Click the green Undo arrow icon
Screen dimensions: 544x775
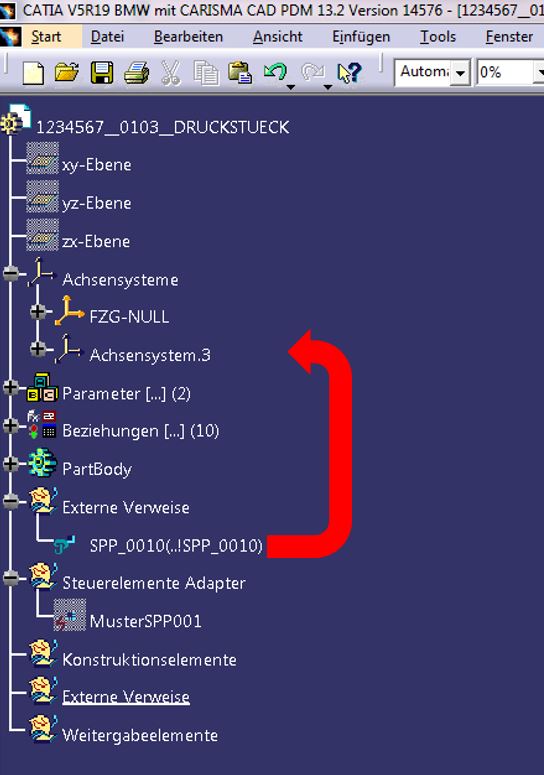tap(275, 72)
